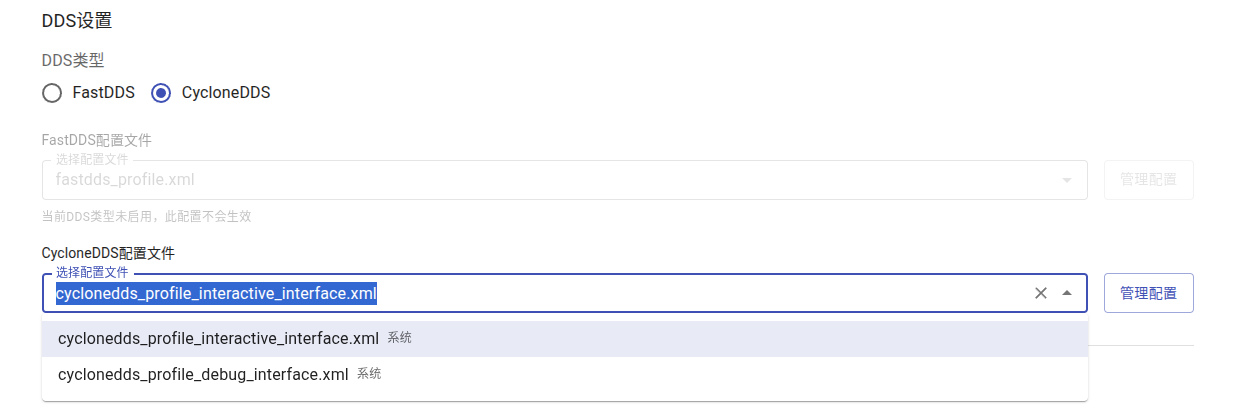Clear the selected CycloneDDS config file
Screen dimensions: 1243x417
(x=1040, y=293)
